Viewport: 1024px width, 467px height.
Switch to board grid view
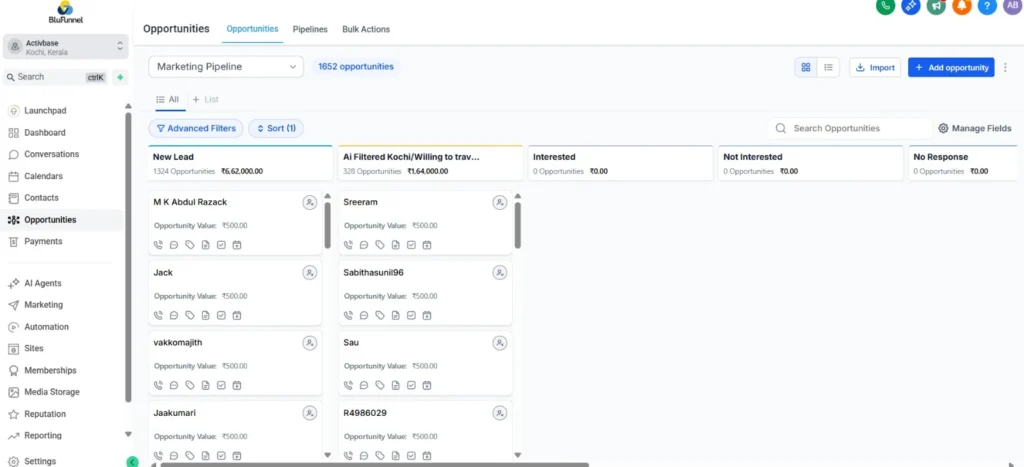tap(806, 67)
